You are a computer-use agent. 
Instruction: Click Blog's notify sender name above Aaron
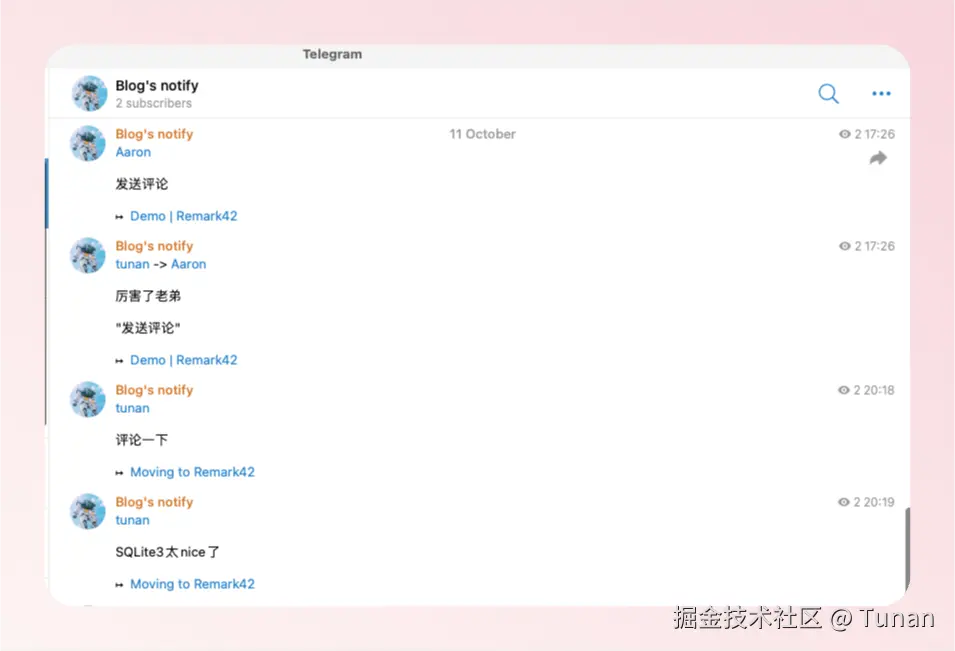[154, 134]
